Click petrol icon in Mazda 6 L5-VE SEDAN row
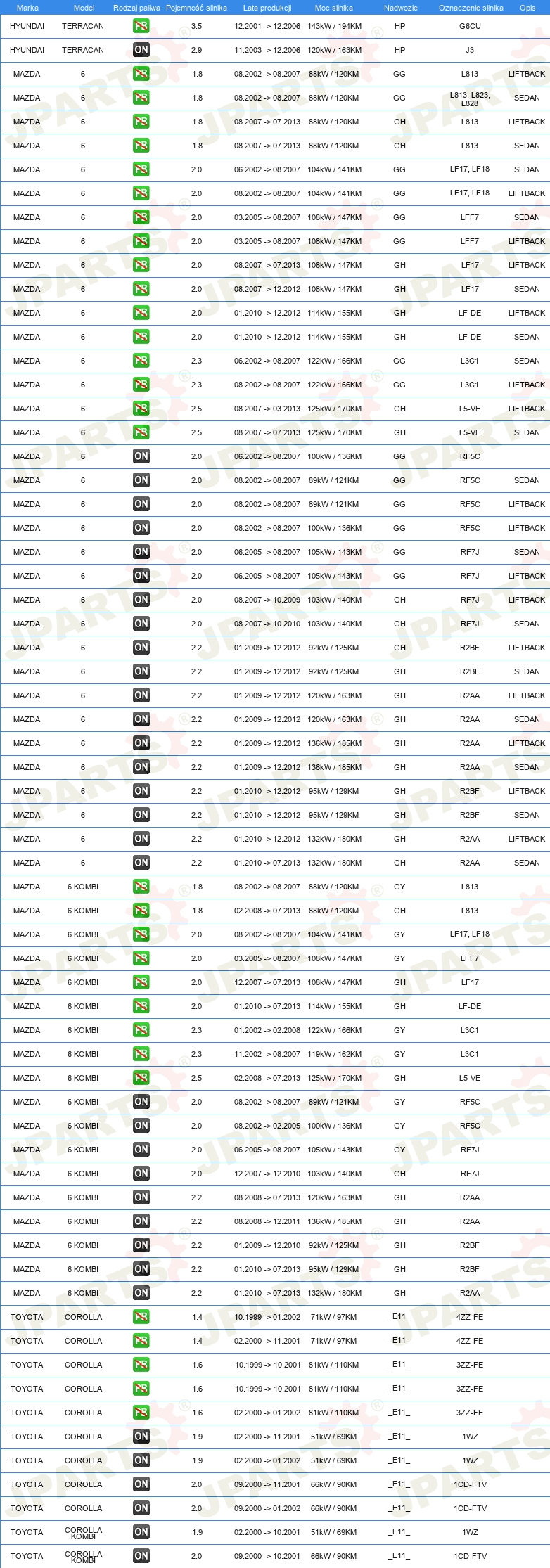This screenshot has width=550, height=1568. pos(141,432)
